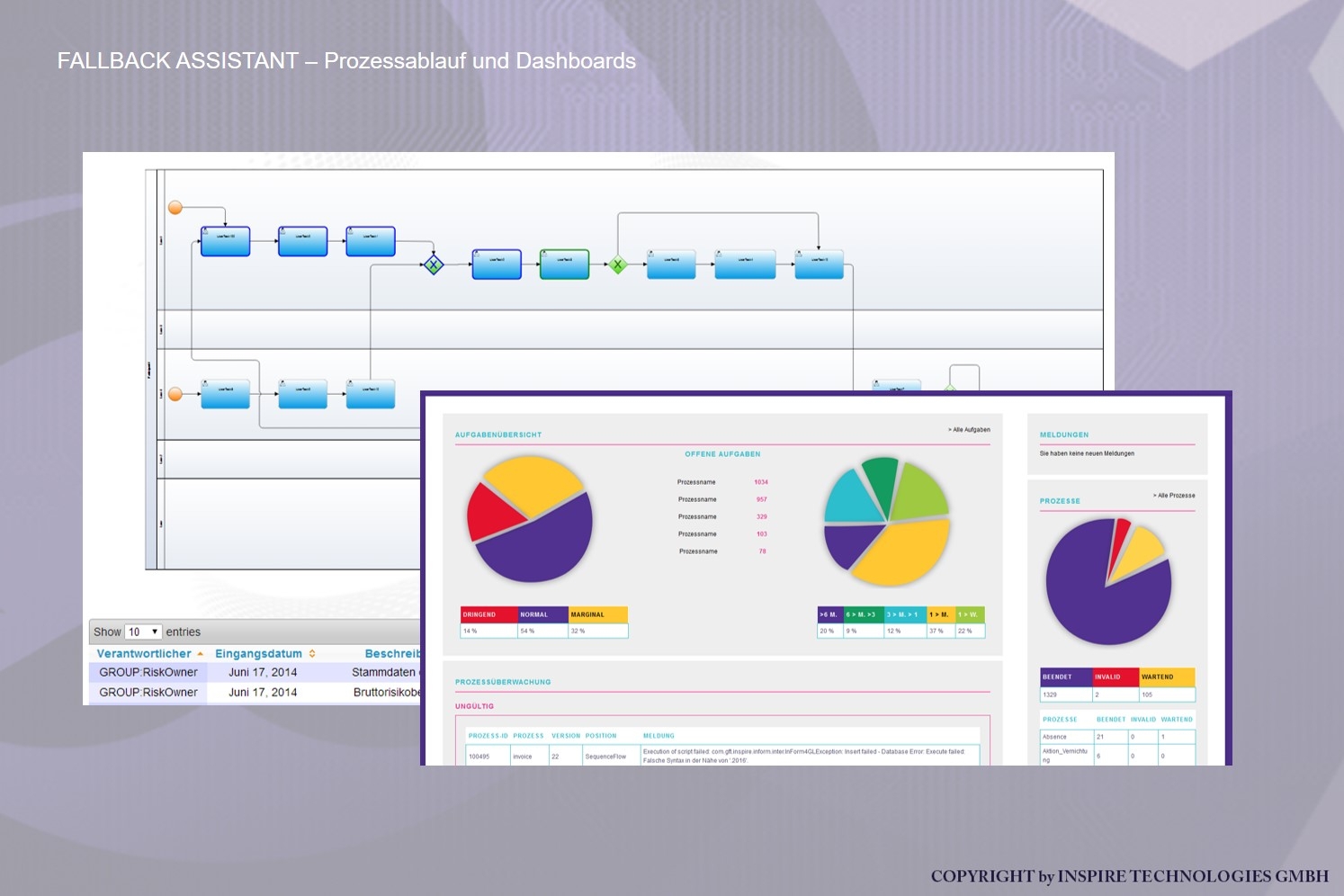Click the Eingangsdatum column header
This screenshot has width=1344, height=896.
(x=258, y=654)
